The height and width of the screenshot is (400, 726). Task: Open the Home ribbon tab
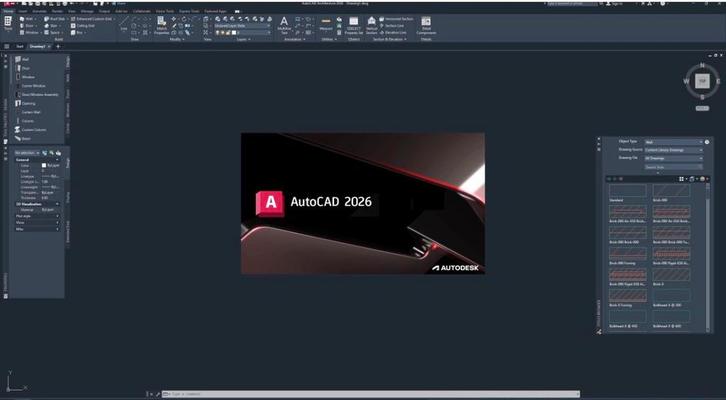coord(9,10)
